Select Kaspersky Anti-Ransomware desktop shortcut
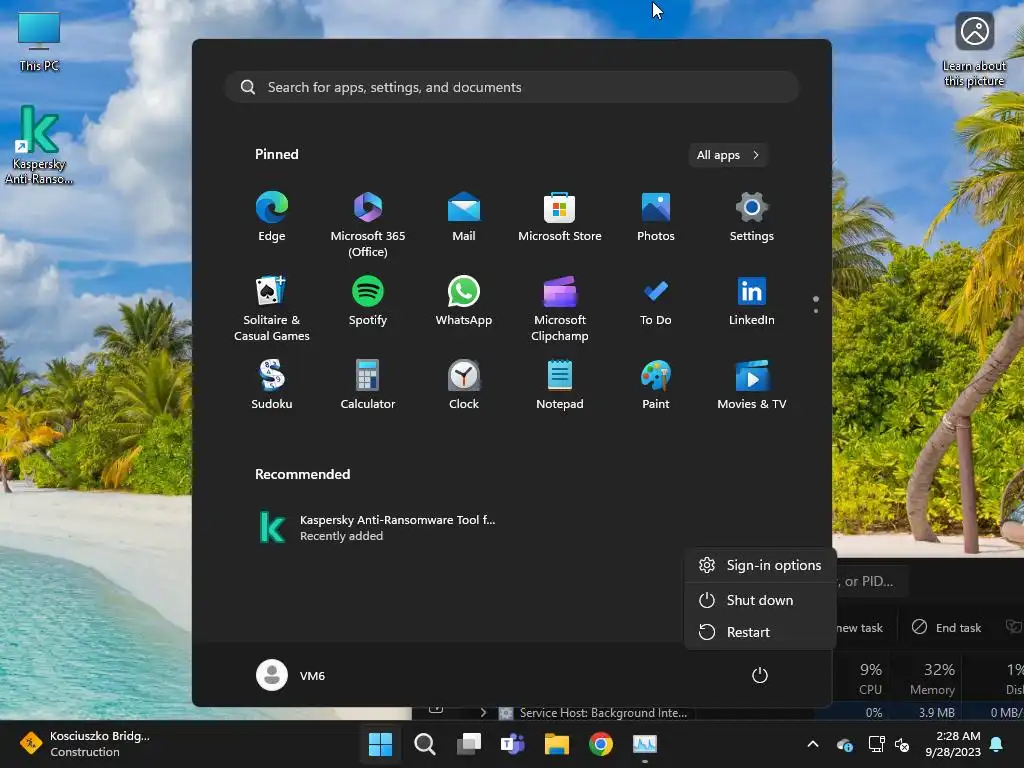The height and width of the screenshot is (768, 1024). [x=39, y=145]
